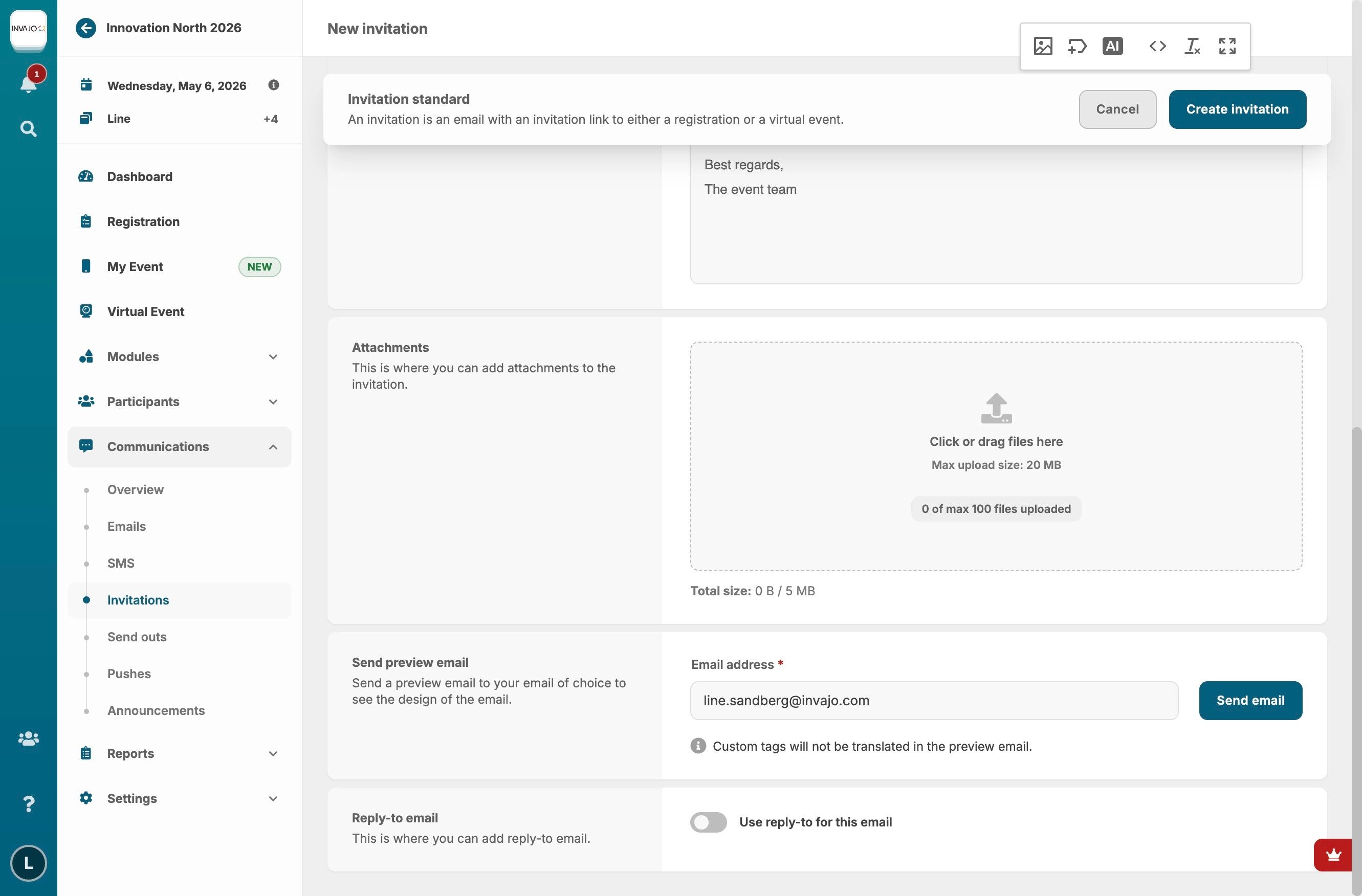The height and width of the screenshot is (896, 1362).
Task: Click the preview Email address input field
Action: (933, 700)
